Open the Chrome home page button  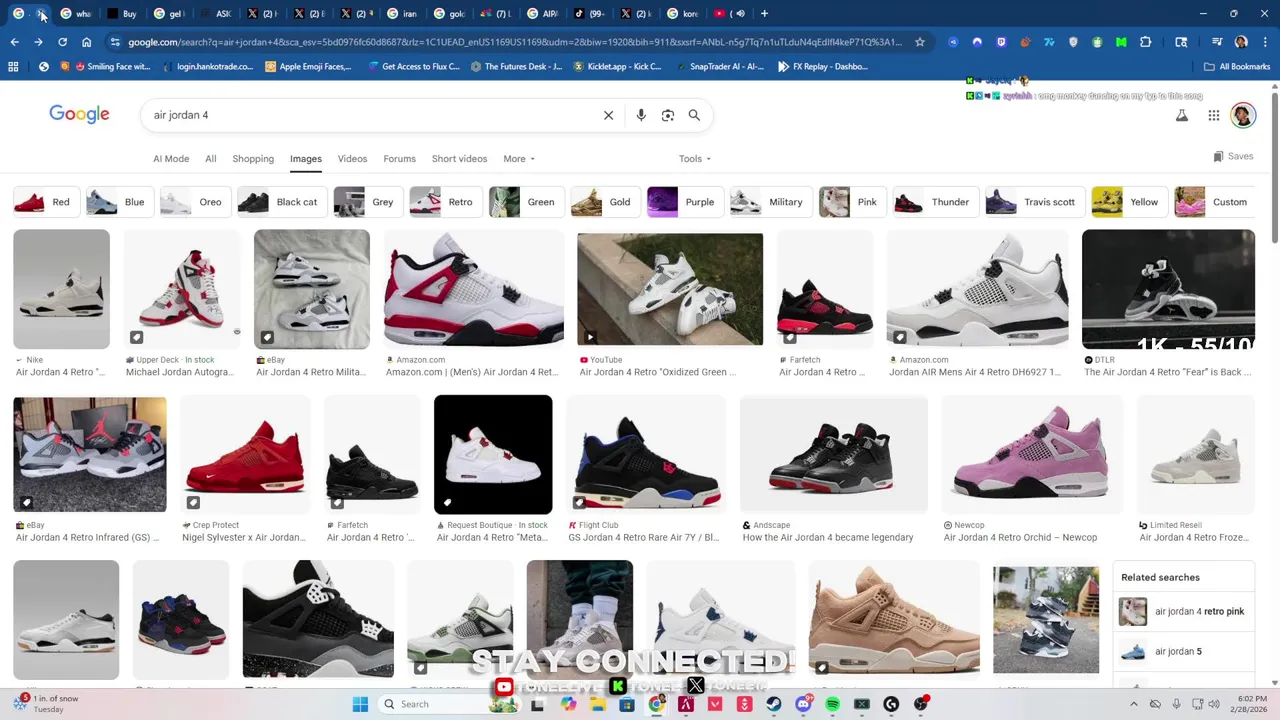point(86,42)
